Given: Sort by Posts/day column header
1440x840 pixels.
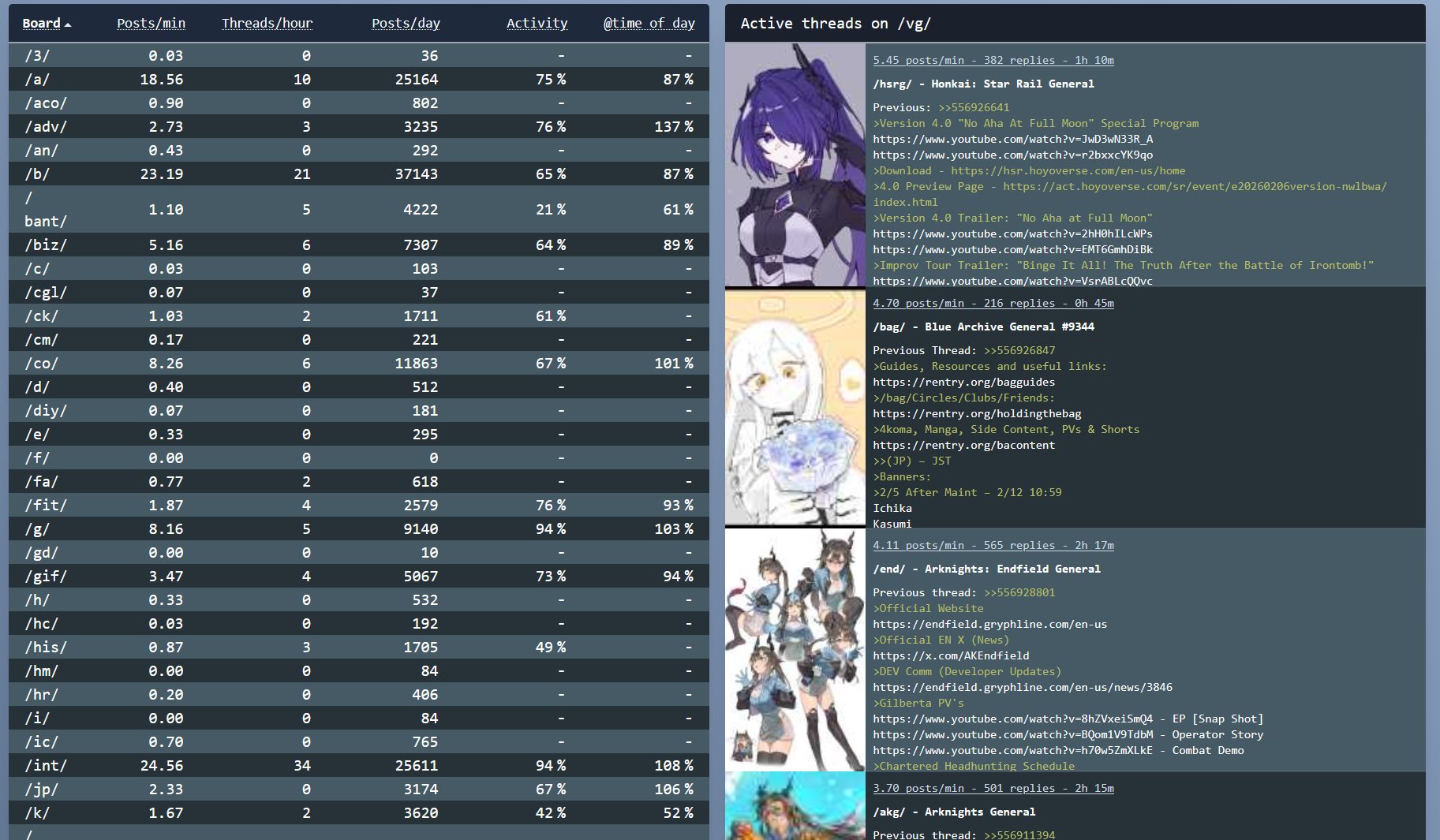Looking at the screenshot, I should pos(406,23).
